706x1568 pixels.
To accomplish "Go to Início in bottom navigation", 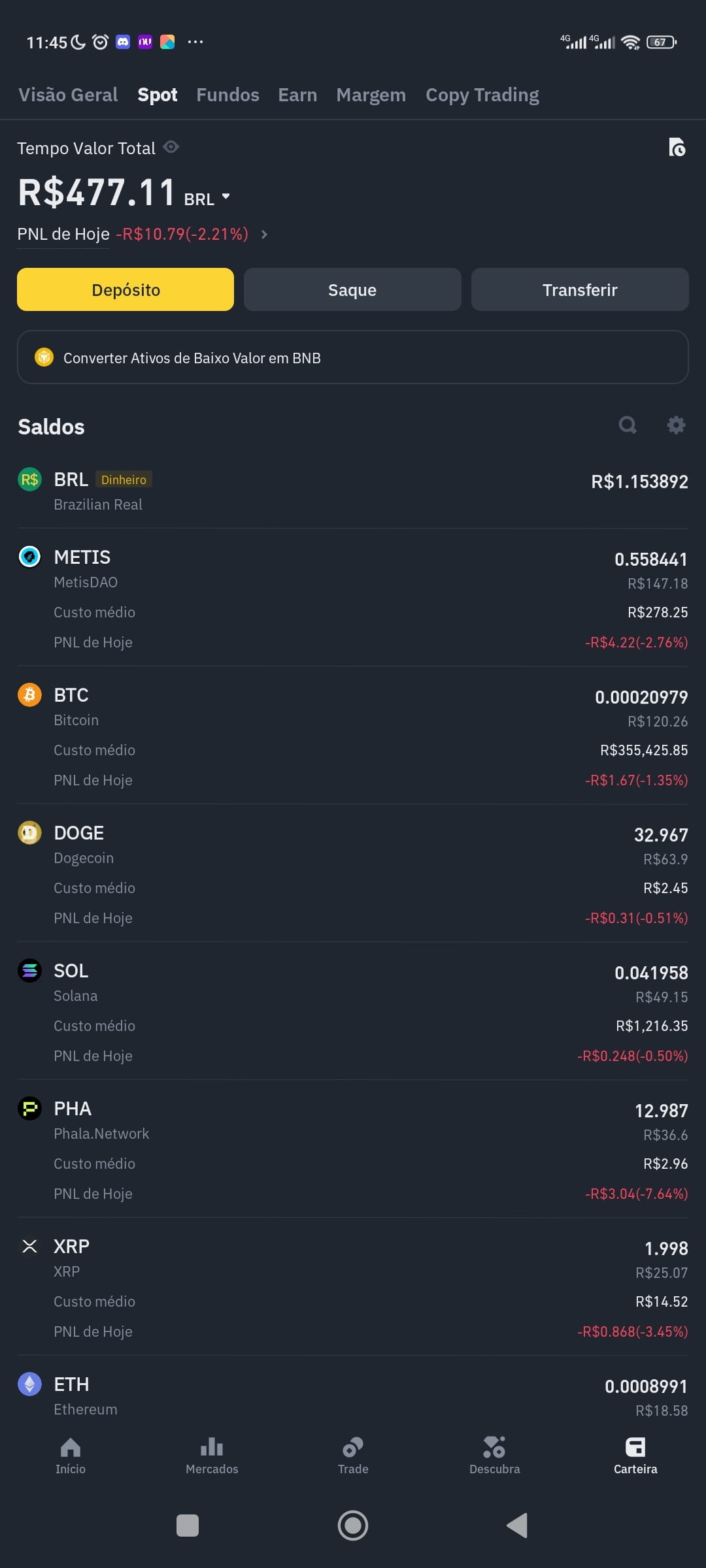I will click(71, 1456).
